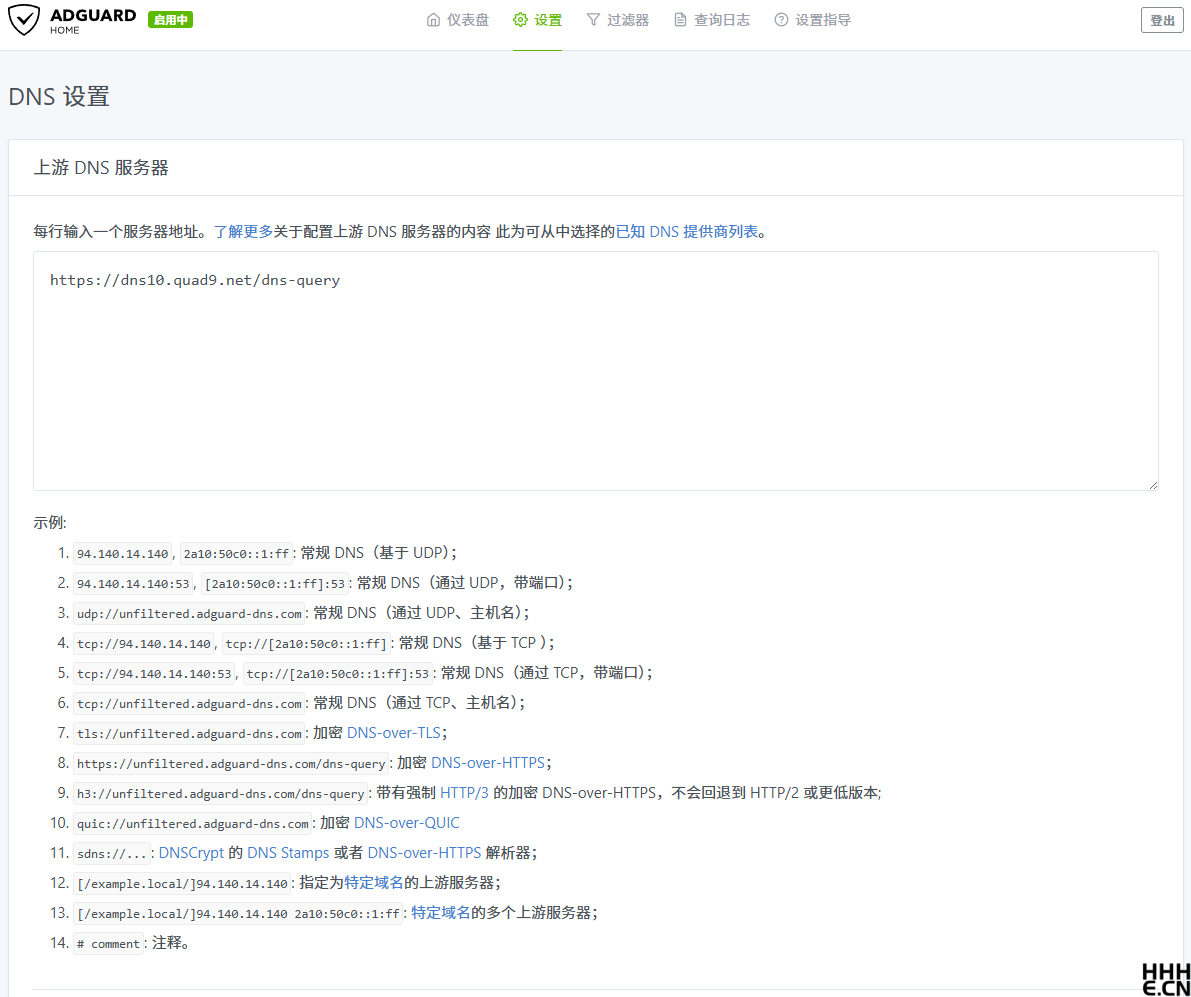Open the DNS Stamps link
The image size is (1191, 997).
coord(288,853)
